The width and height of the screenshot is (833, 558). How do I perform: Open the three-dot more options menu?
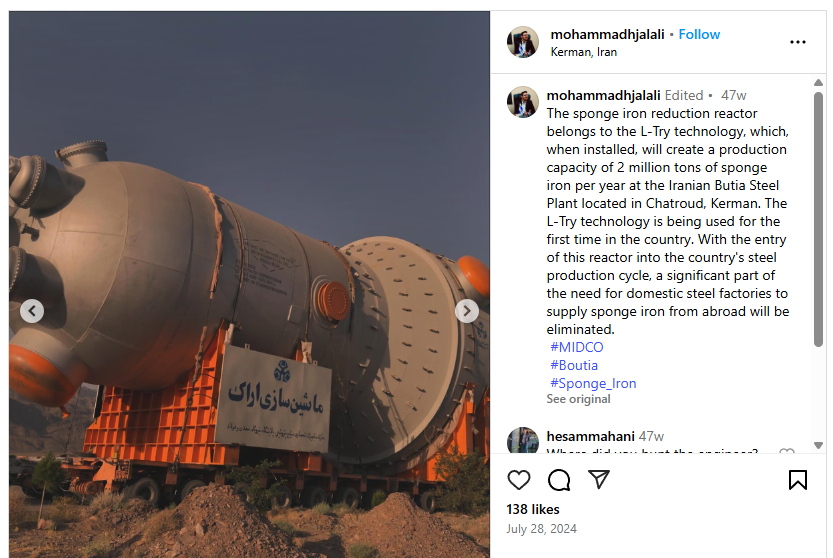point(797,42)
